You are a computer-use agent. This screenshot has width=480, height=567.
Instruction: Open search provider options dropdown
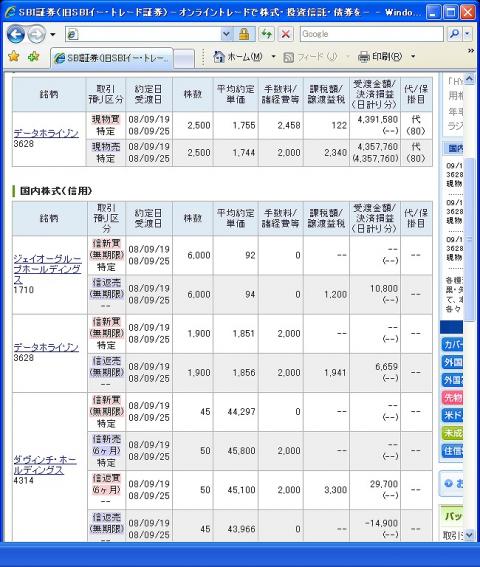(x=468, y=34)
